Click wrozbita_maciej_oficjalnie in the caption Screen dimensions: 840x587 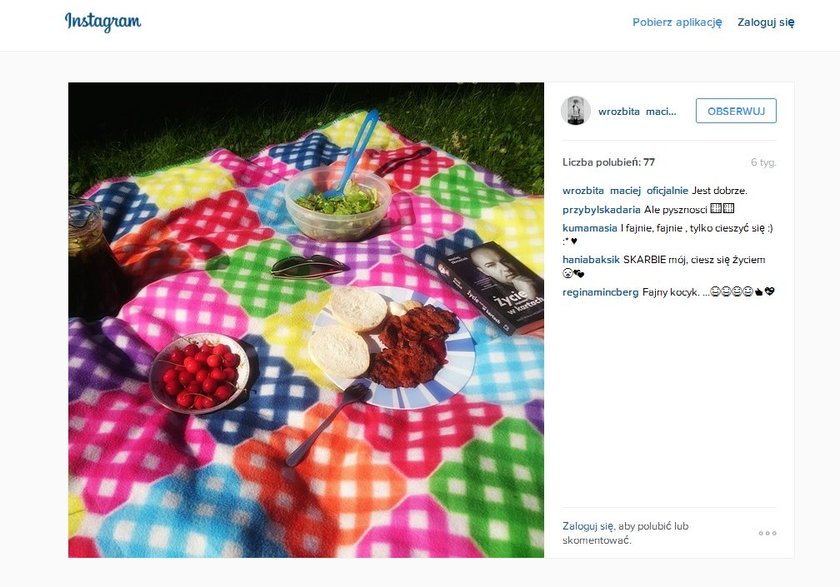pos(625,190)
